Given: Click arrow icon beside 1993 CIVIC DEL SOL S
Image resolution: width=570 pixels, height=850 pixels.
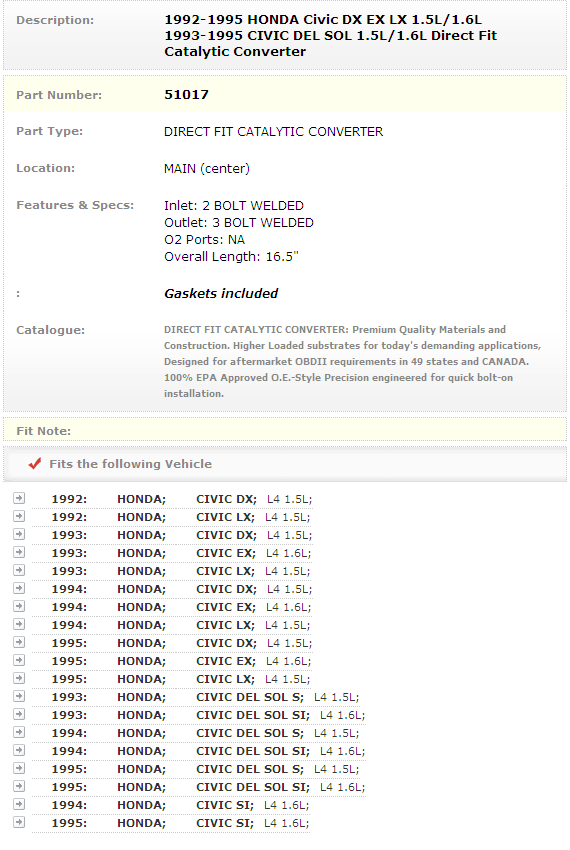Looking at the screenshot, I should (19, 696).
